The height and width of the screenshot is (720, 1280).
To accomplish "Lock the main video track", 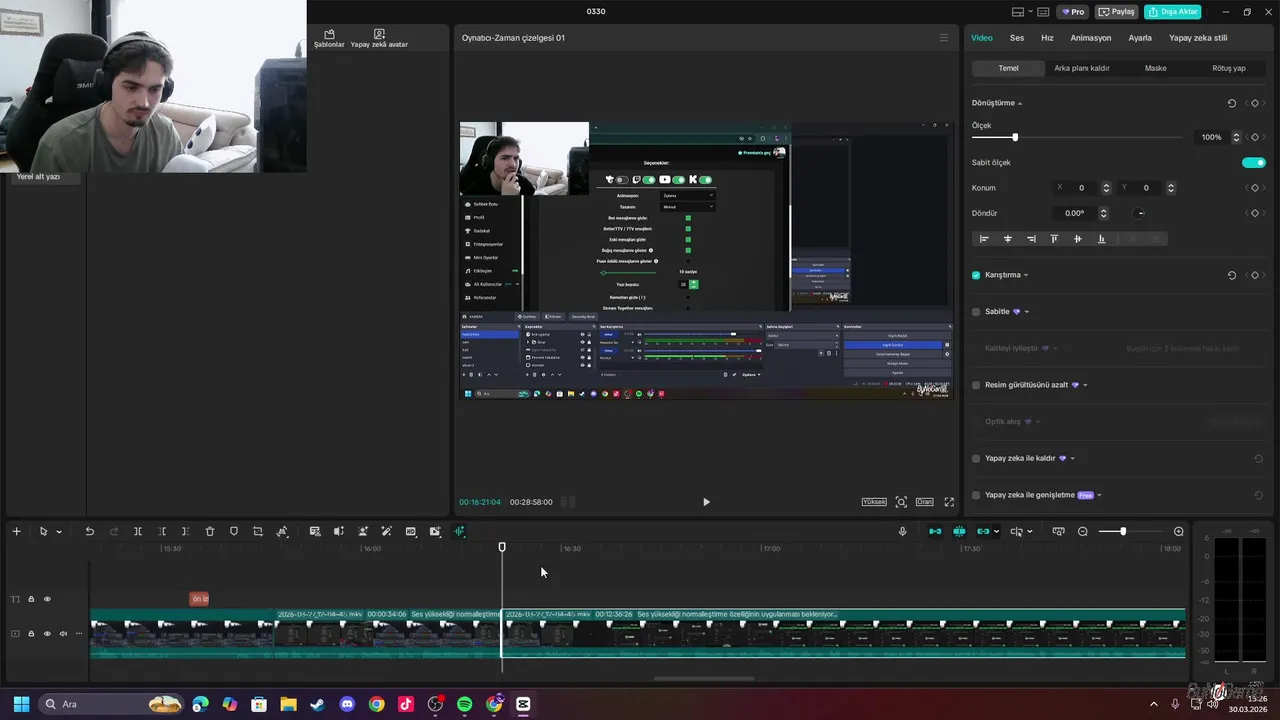I will tap(31, 633).
